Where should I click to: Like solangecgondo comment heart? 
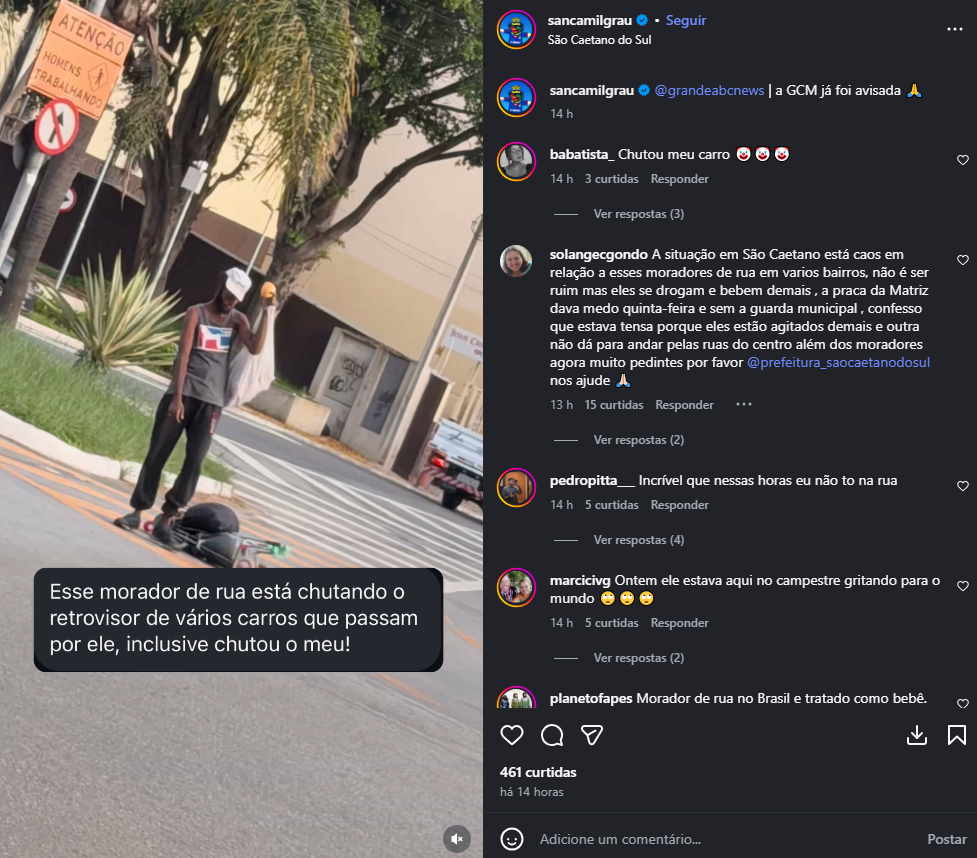[963, 260]
